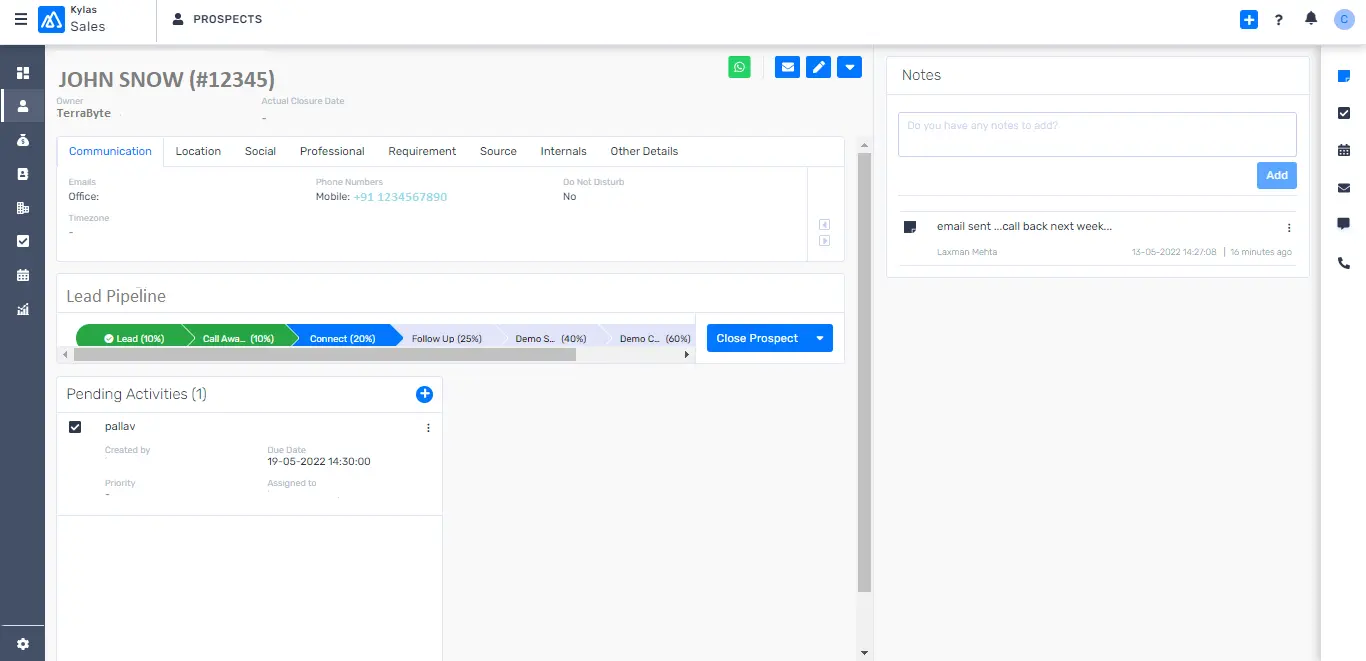This screenshot has width=1366, height=661.
Task: Uncheck the pallav pending activity checkbox
Action: (x=74, y=426)
